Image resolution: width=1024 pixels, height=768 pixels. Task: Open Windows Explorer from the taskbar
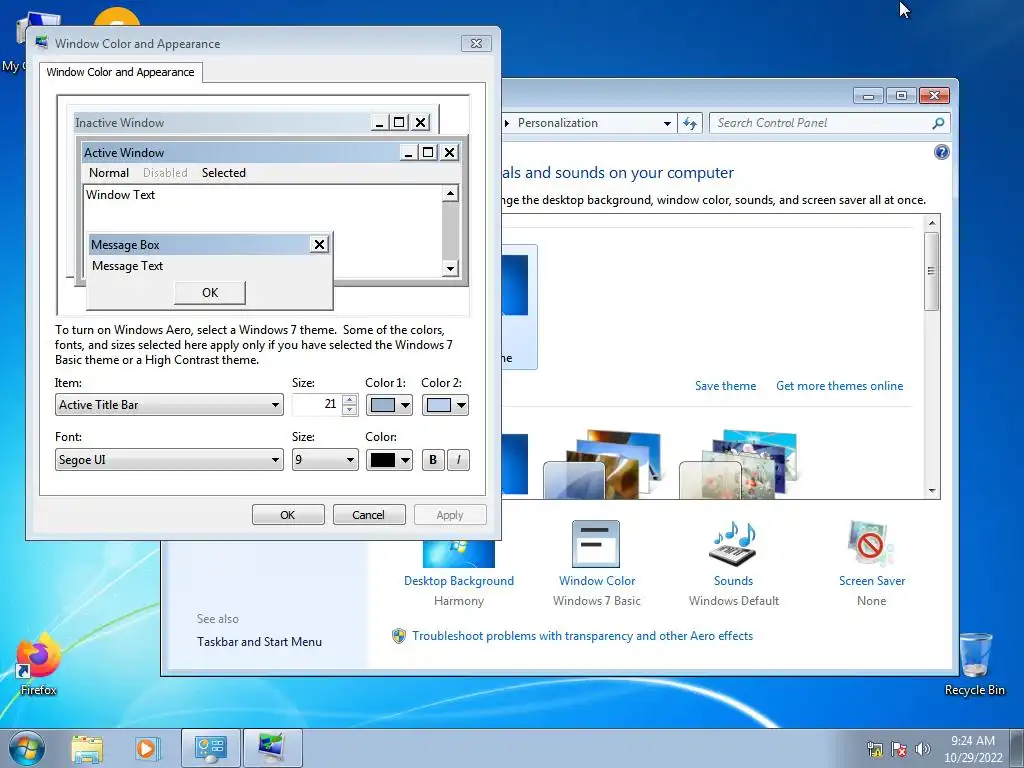(x=87, y=748)
